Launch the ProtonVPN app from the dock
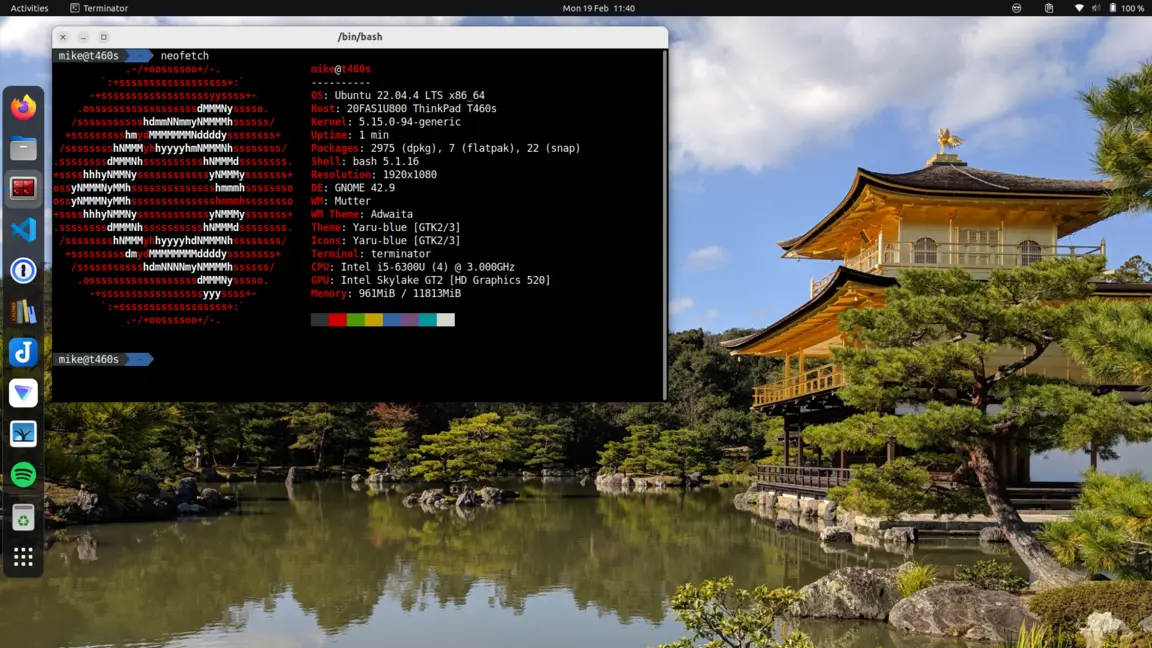The image size is (1152, 648). pos(23,392)
